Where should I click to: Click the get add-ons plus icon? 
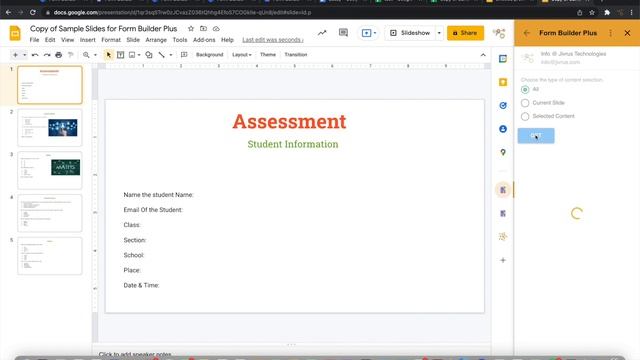pos(503,260)
